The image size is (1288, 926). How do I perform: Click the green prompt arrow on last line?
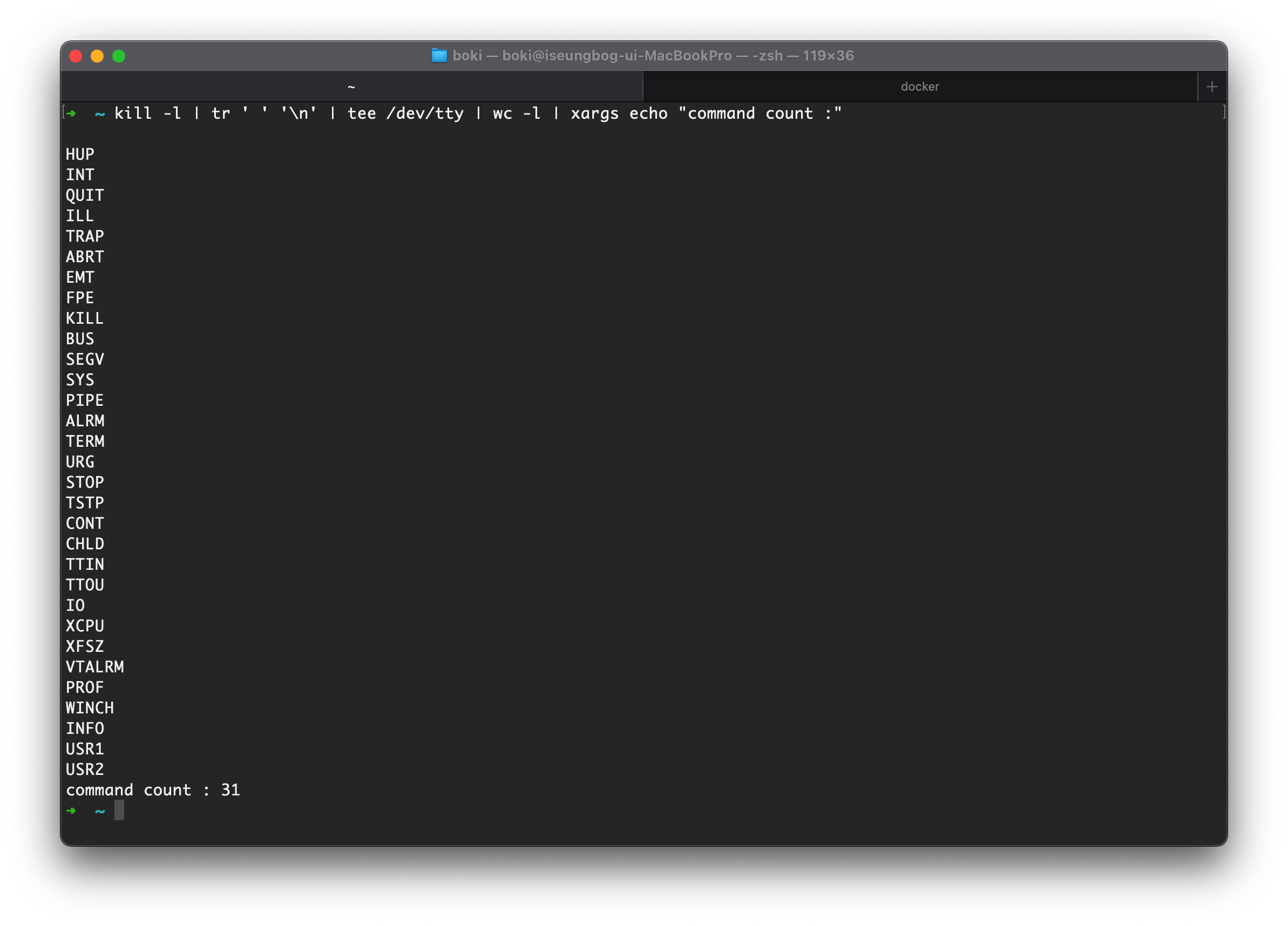click(x=72, y=810)
